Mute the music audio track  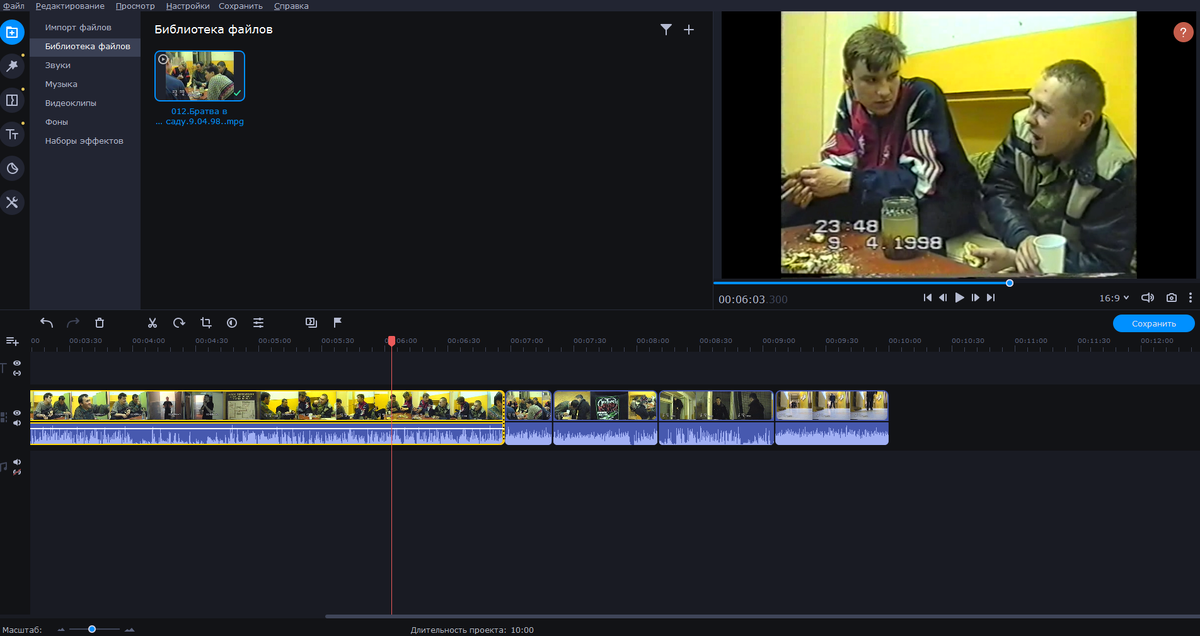pyautogui.click(x=17, y=461)
